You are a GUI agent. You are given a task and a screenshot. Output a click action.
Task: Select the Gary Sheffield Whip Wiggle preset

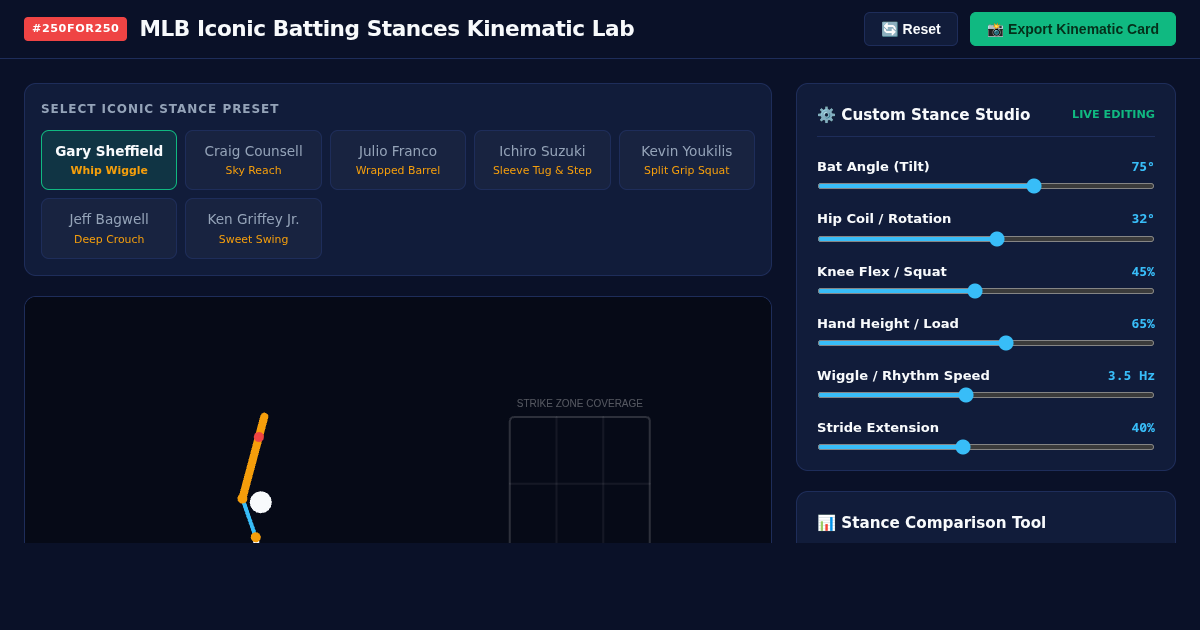coord(109,160)
